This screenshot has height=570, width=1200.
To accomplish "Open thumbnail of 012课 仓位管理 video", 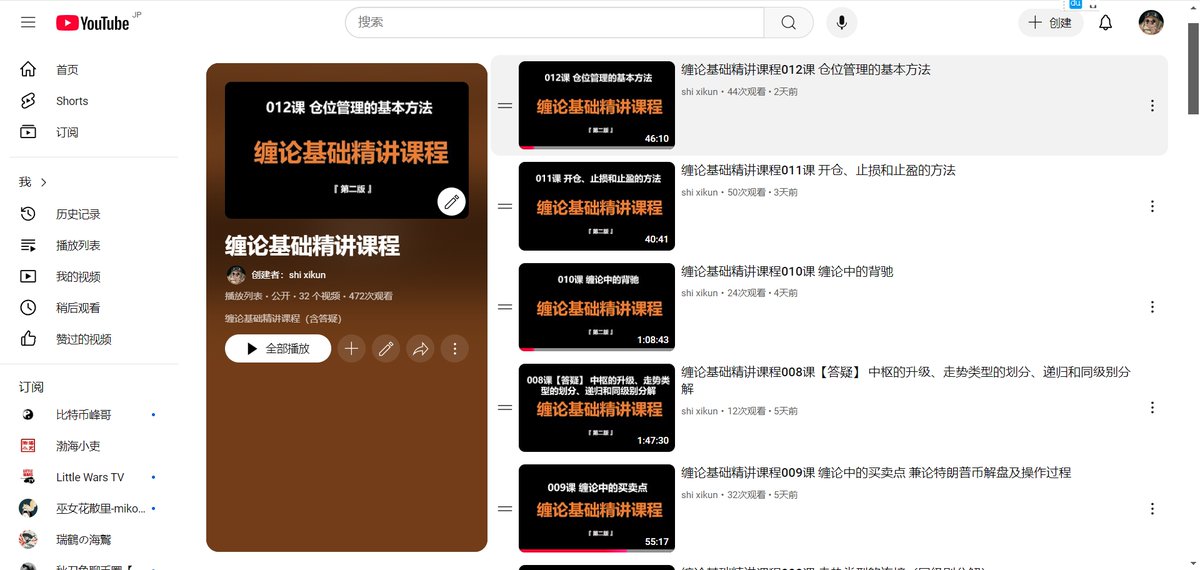I will click(597, 105).
